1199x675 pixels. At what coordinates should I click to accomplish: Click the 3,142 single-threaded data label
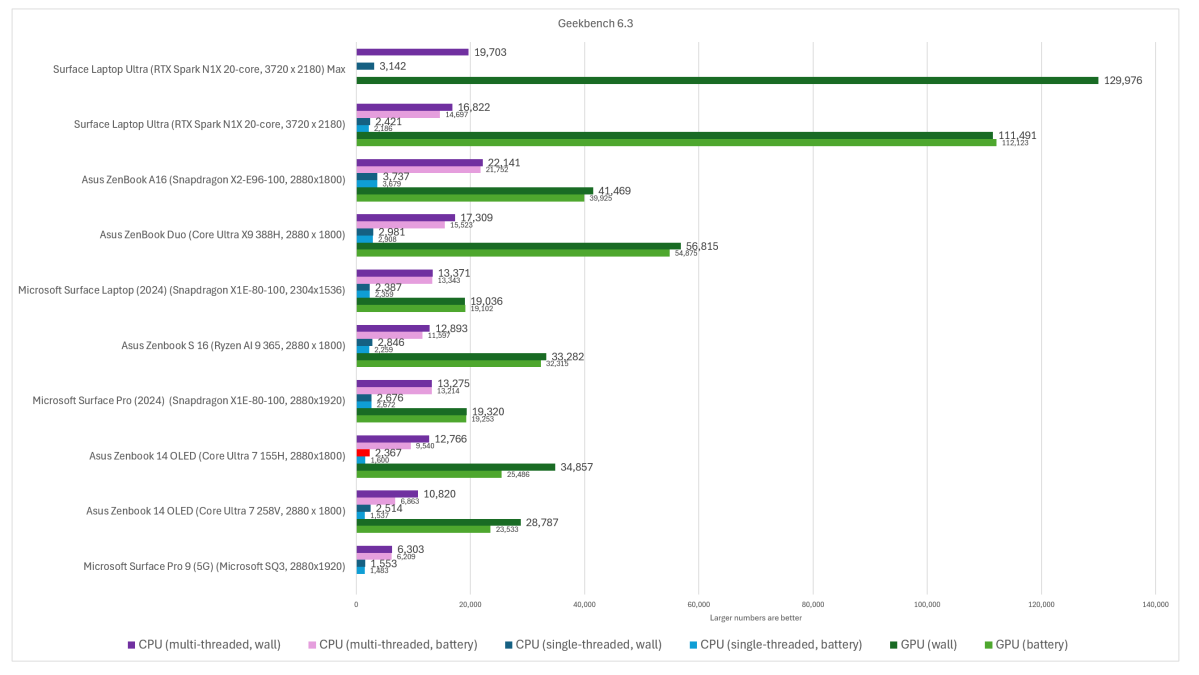393,67
